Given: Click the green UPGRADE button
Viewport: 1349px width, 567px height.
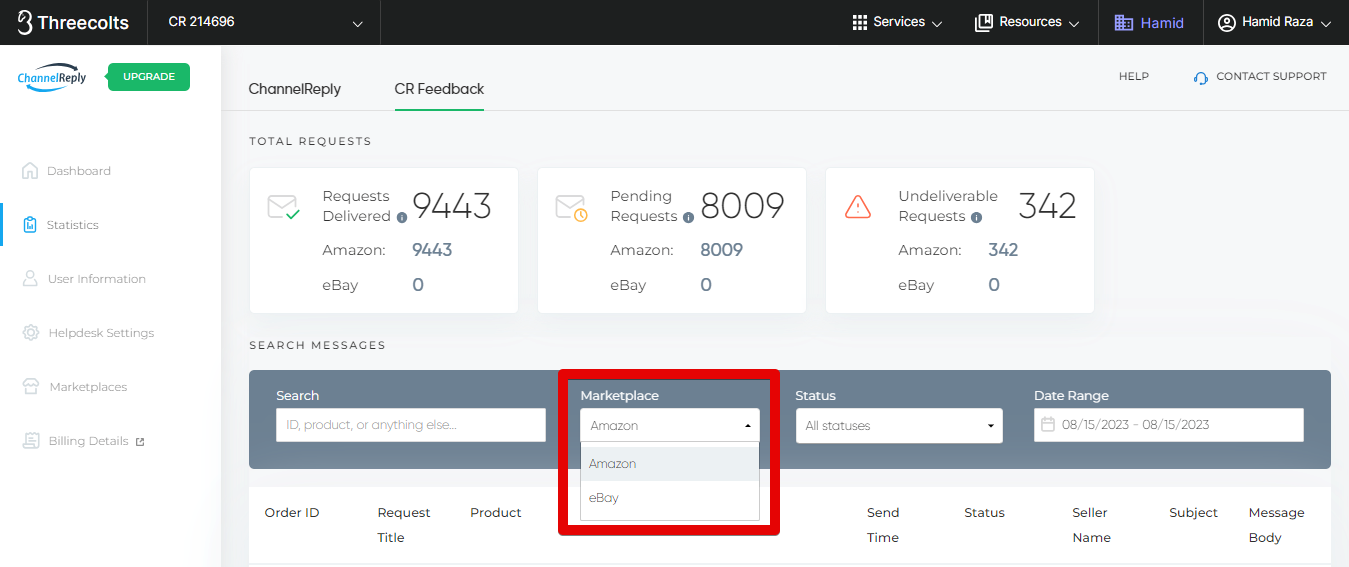Looking at the screenshot, I should 149,77.
